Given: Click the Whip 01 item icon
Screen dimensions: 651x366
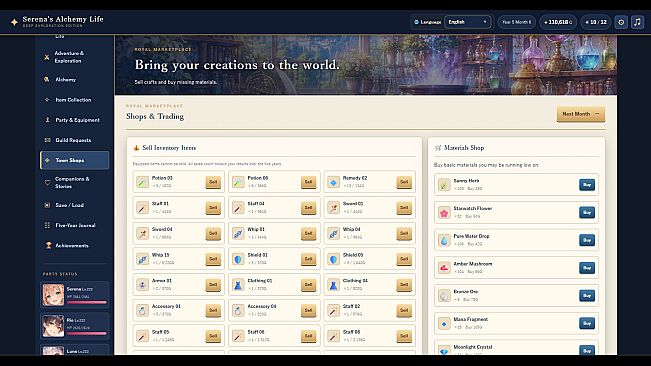Looking at the screenshot, I should tap(238, 233).
